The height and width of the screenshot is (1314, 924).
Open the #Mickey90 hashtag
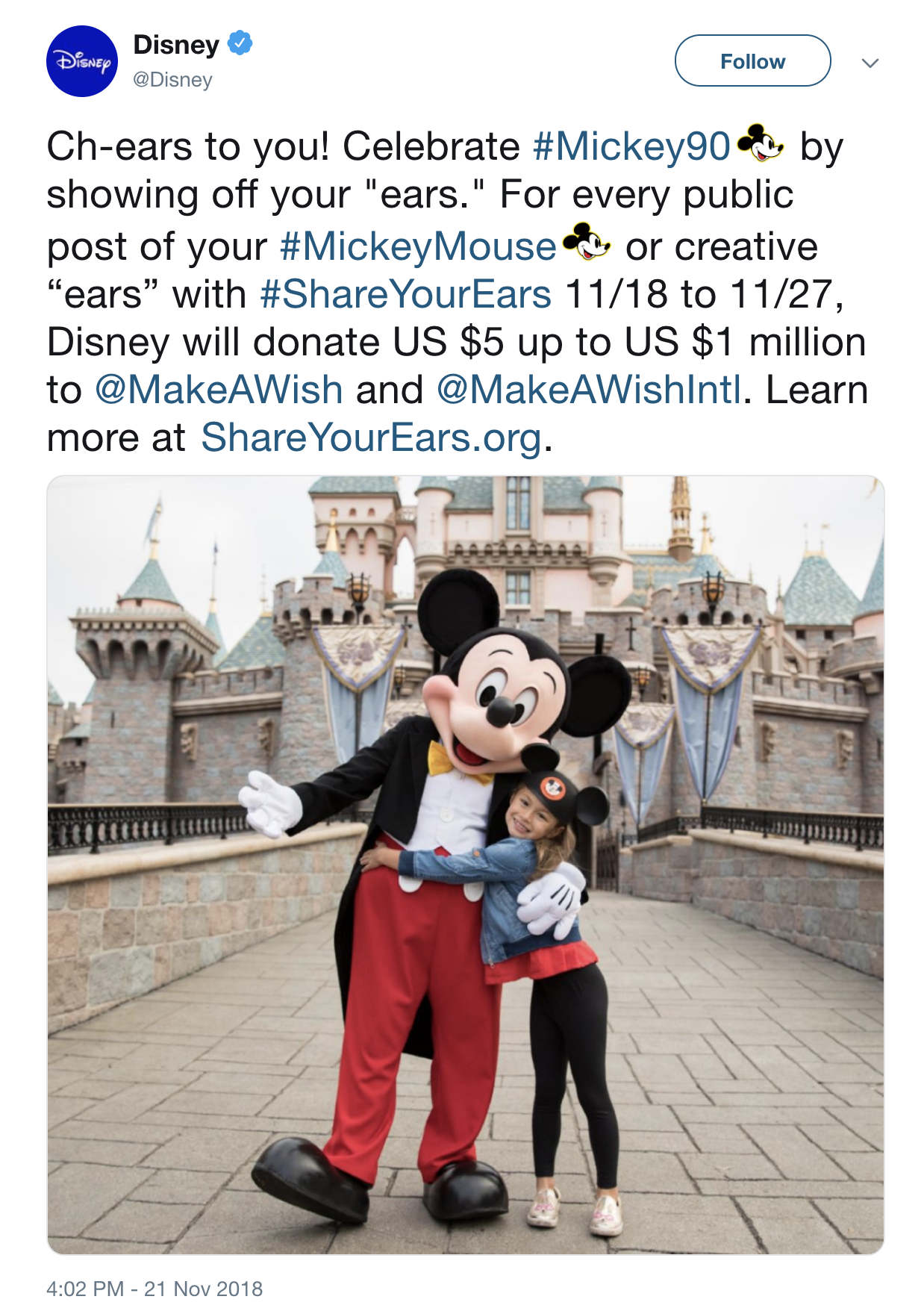pos(631,146)
